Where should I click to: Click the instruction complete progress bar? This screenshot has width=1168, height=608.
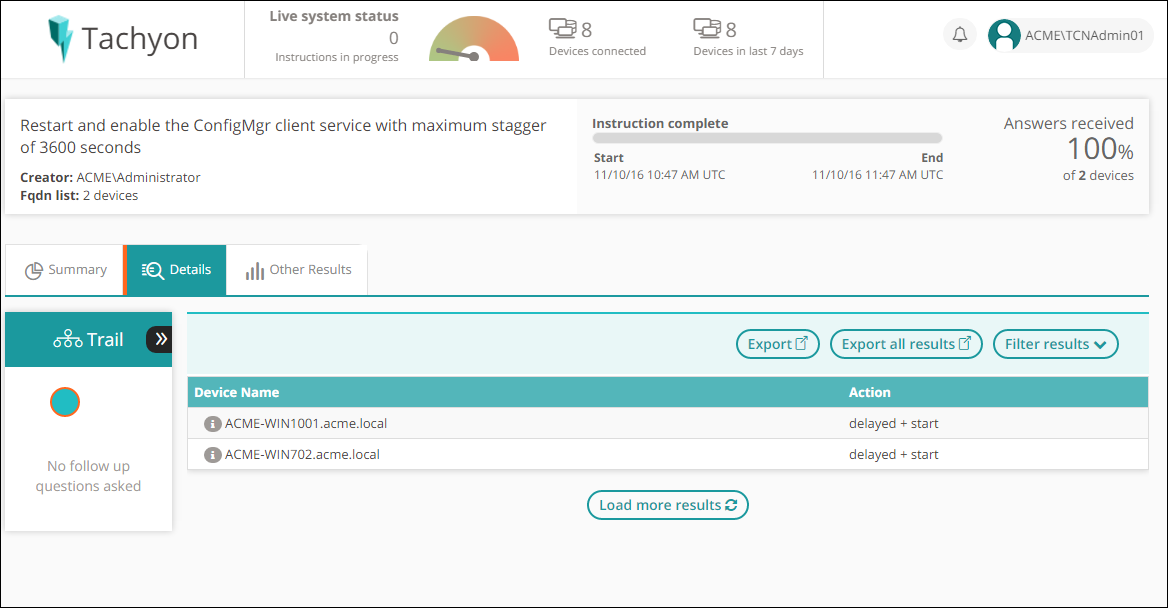767,138
